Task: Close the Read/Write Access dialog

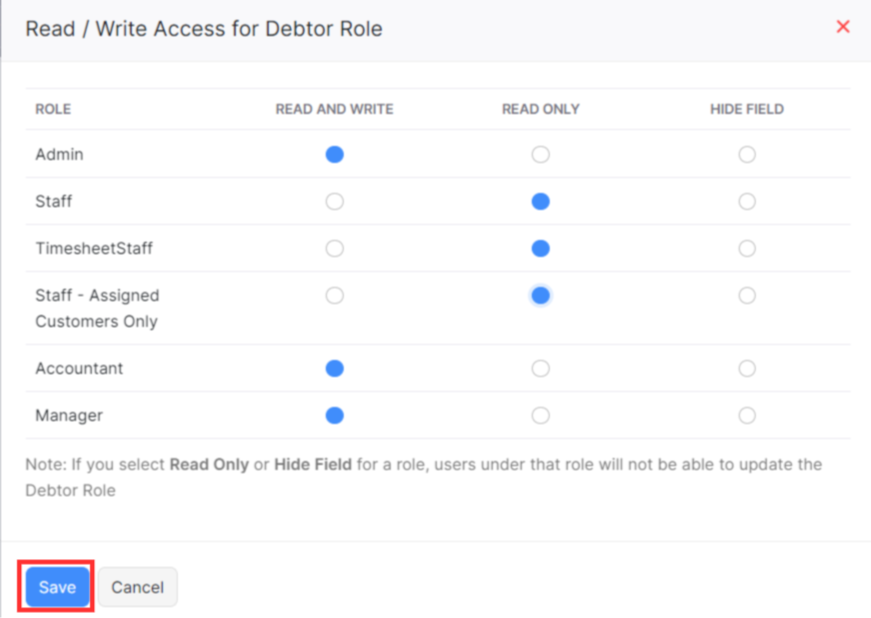Action: (842, 26)
